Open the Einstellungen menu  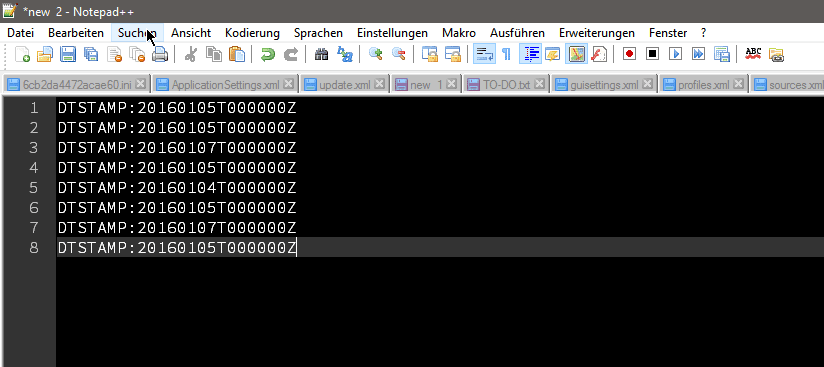pyautogui.click(x=393, y=33)
